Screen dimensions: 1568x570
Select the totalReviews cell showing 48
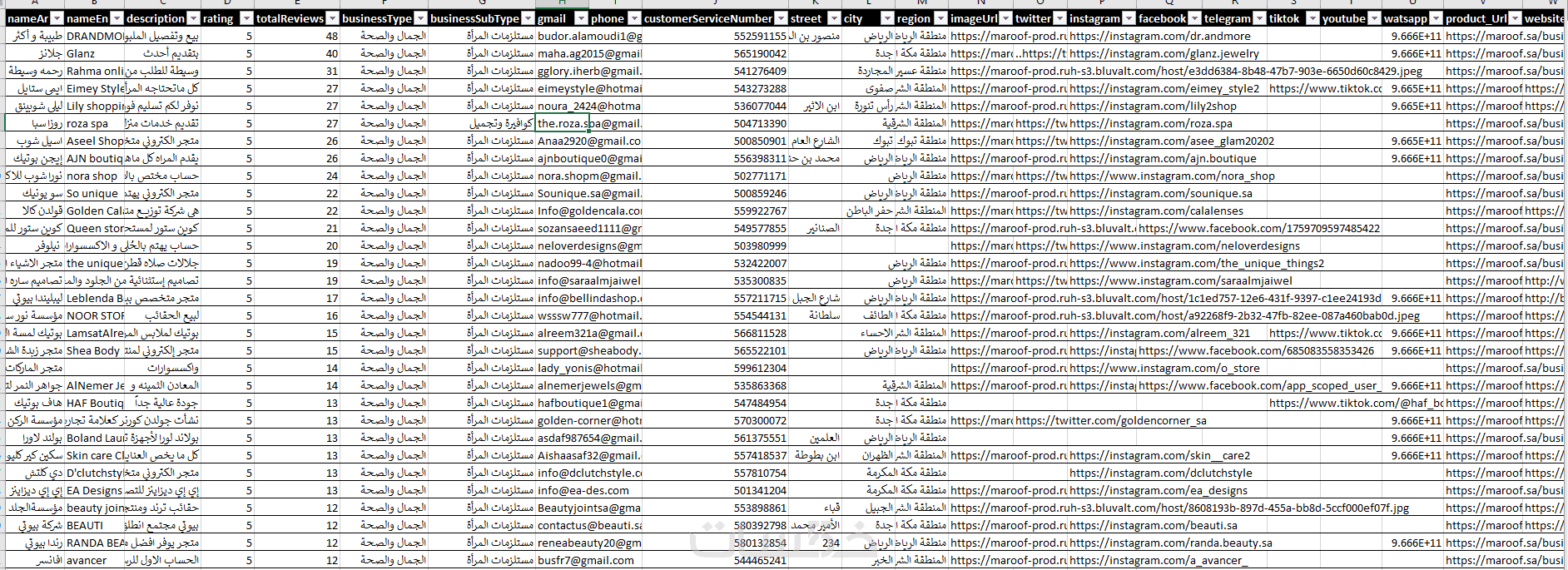[x=297, y=36]
